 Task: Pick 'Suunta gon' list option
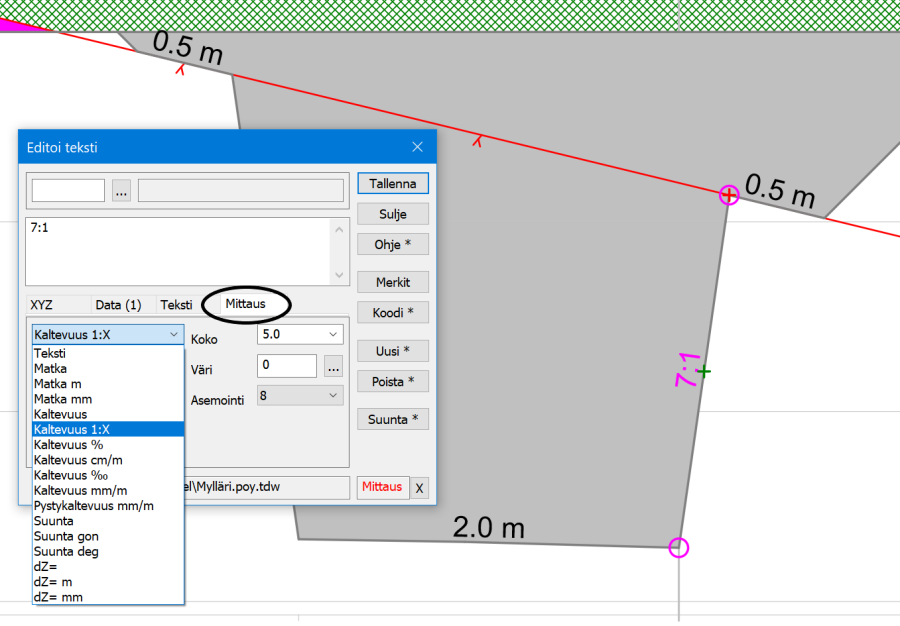[x=66, y=536]
